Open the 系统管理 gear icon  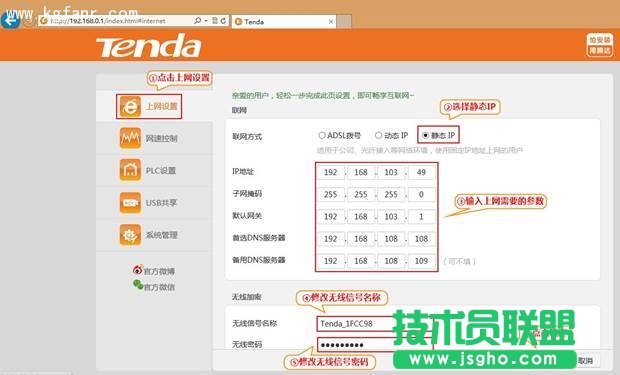(130, 235)
